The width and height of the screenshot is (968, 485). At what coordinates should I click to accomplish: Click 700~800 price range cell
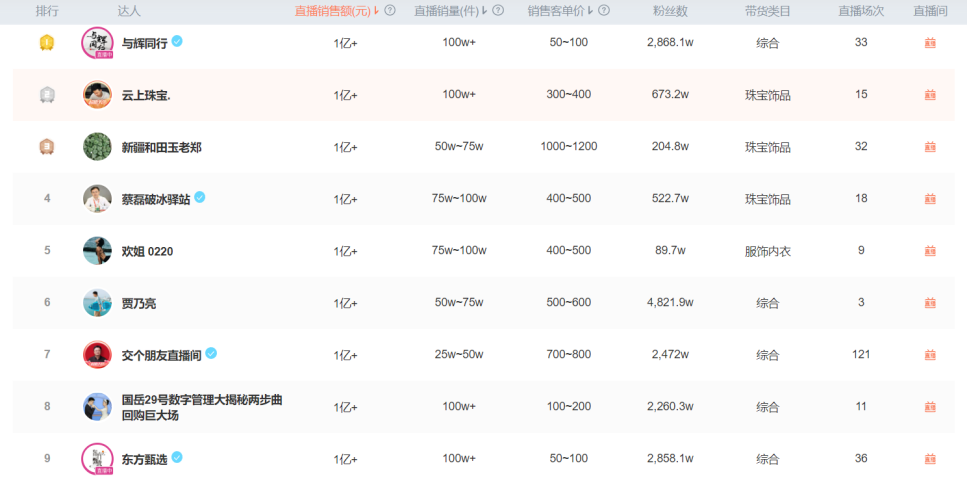tap(568, 354)
